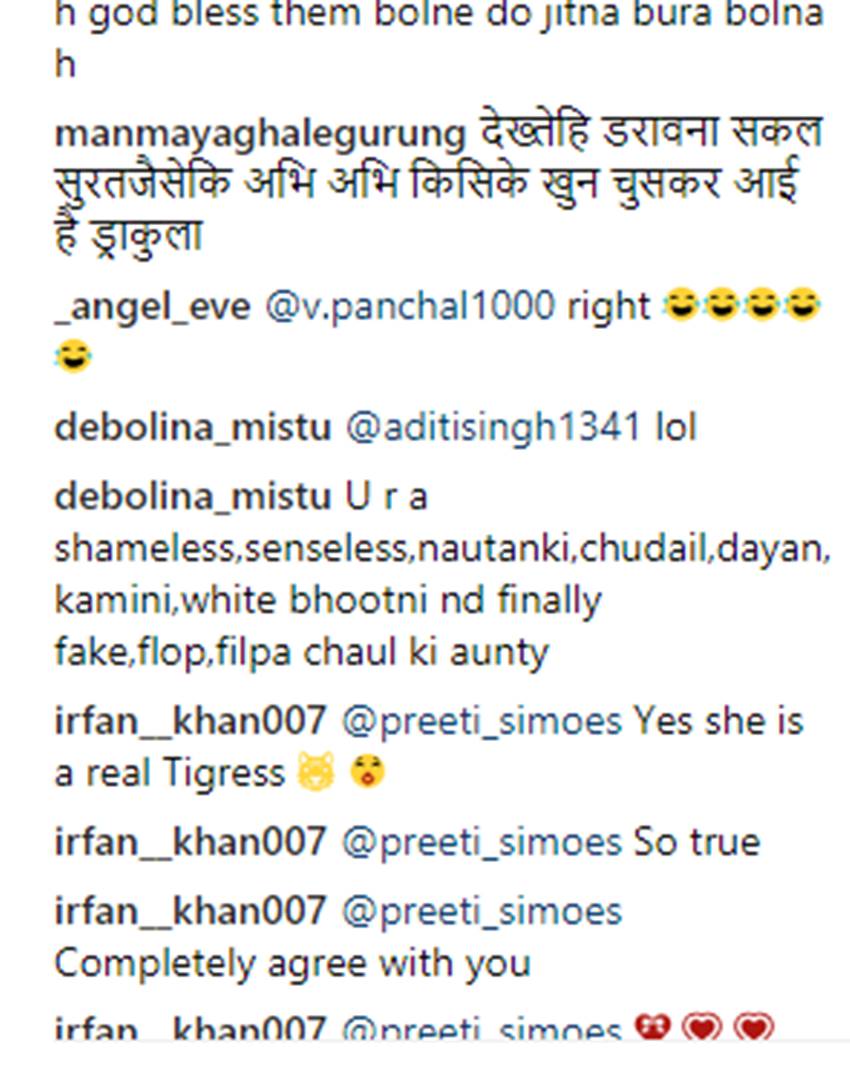Viewport: 850px width, 1072px height.
Task: Click the heart emojis in the last comment
Action: (x=704, y=1028)
